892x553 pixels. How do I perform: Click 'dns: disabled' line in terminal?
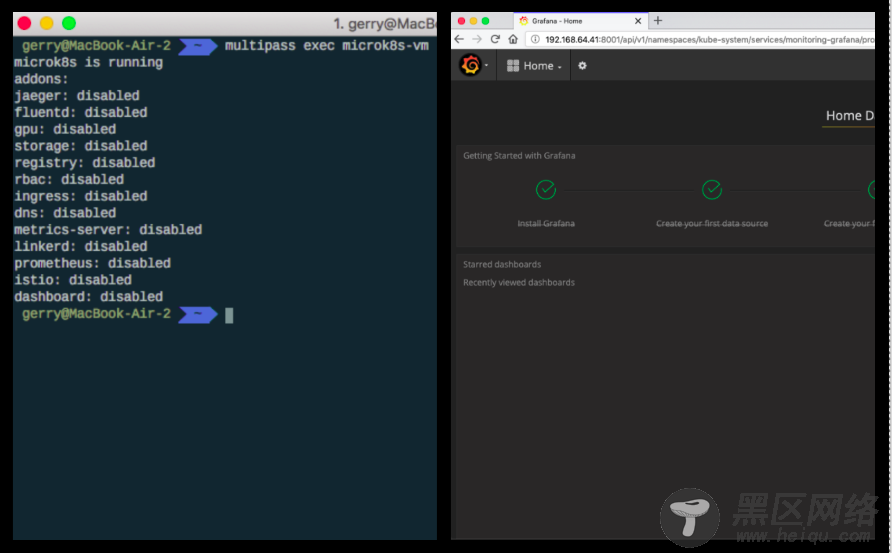tap(65, 213)
